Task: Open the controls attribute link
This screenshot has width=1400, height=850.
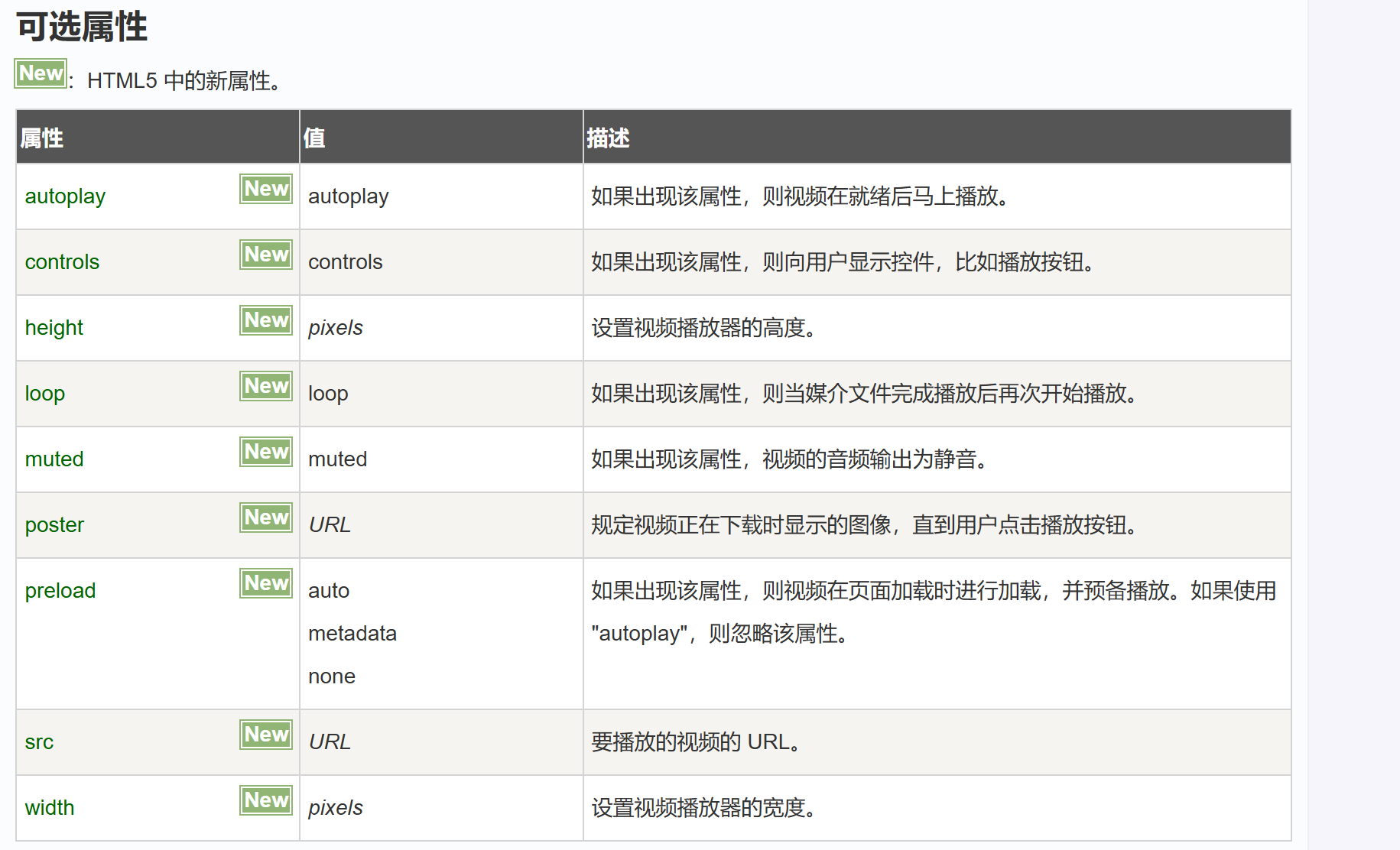Action: click(x=62, y=262)
